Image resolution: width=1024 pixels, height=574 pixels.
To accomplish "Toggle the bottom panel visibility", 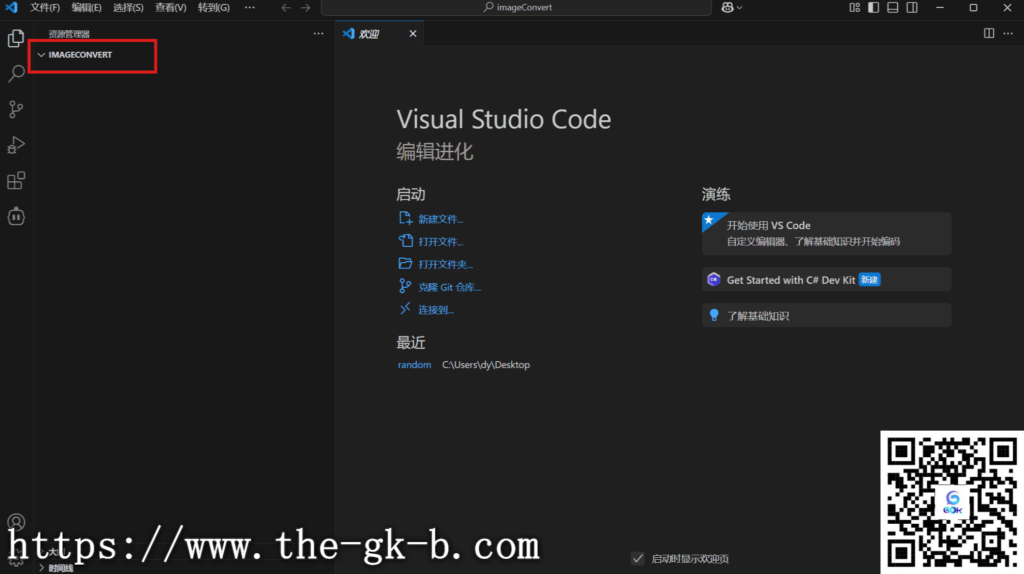I will coord(893,8).
